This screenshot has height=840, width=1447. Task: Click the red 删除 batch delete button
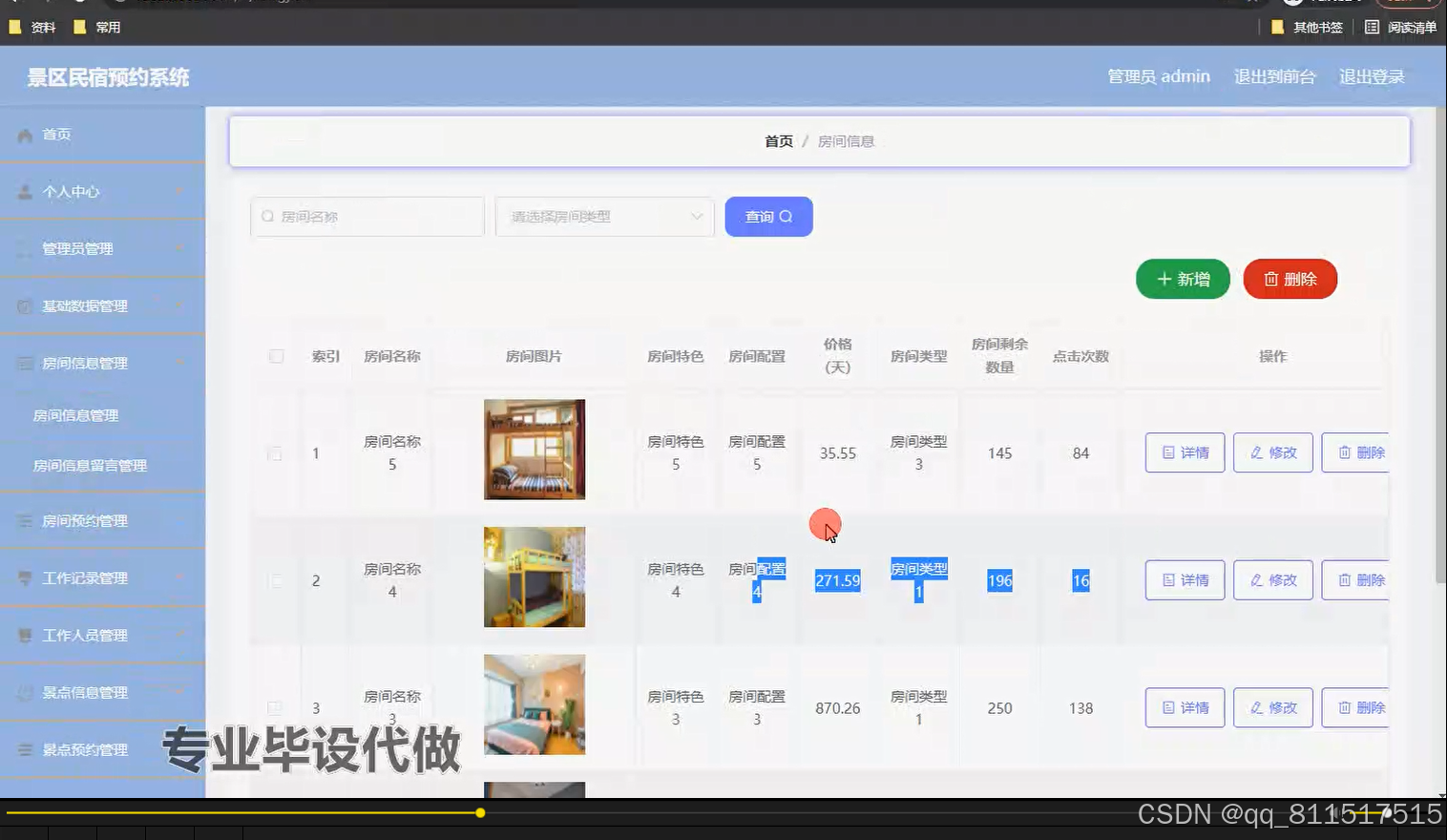(x=1290, y=279)
